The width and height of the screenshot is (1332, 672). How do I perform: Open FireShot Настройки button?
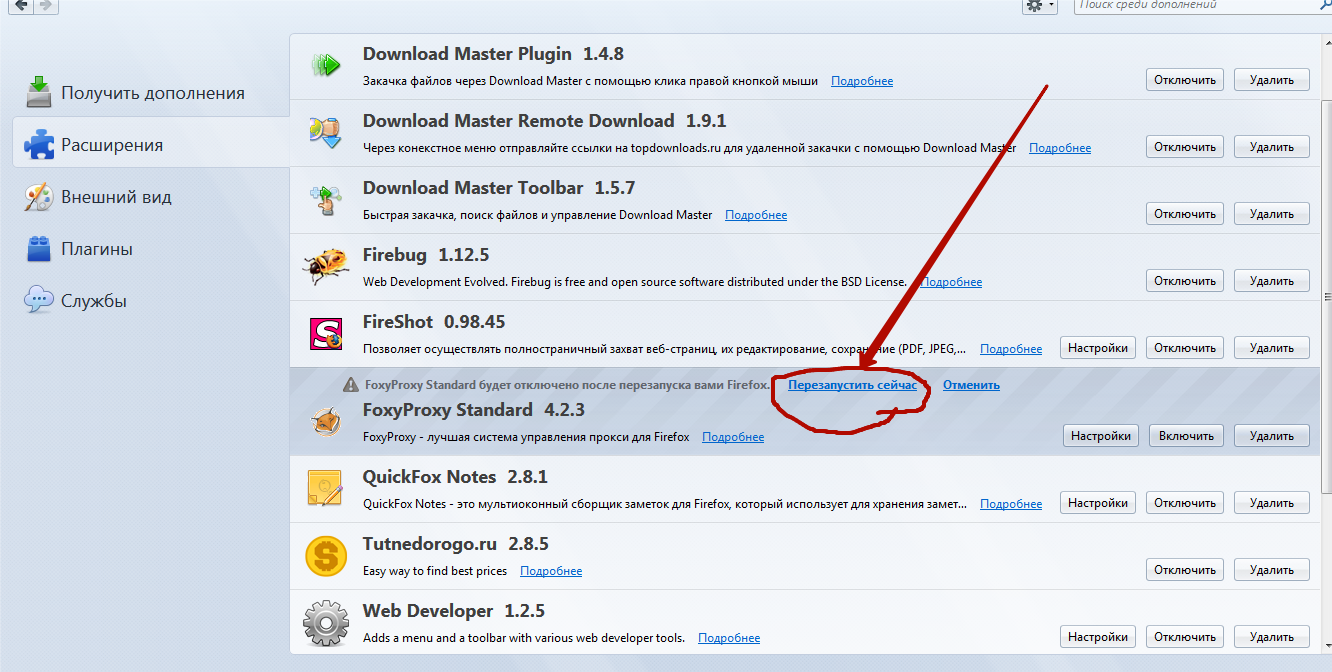1098,348
